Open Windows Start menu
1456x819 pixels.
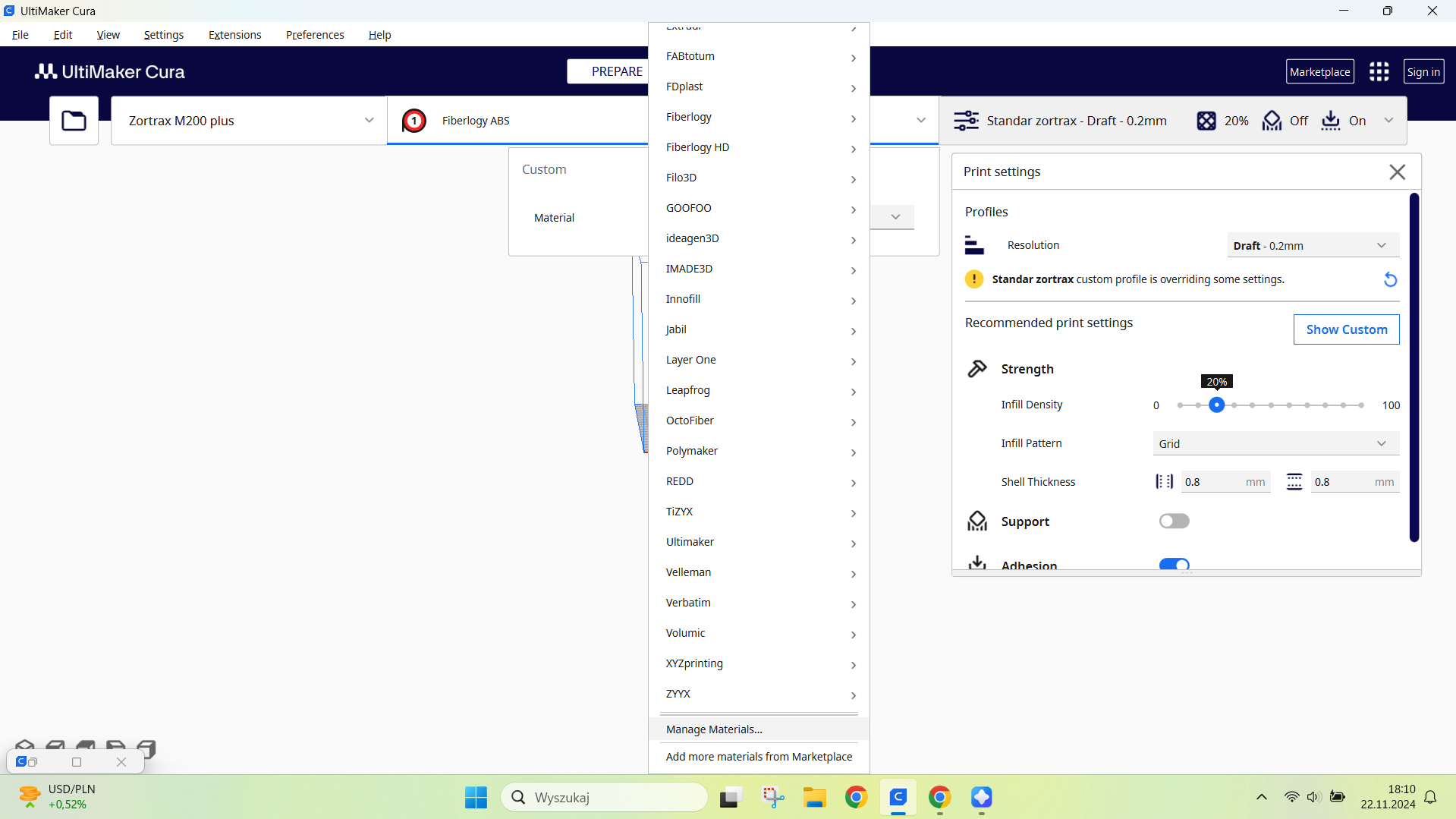coord(476,797)
